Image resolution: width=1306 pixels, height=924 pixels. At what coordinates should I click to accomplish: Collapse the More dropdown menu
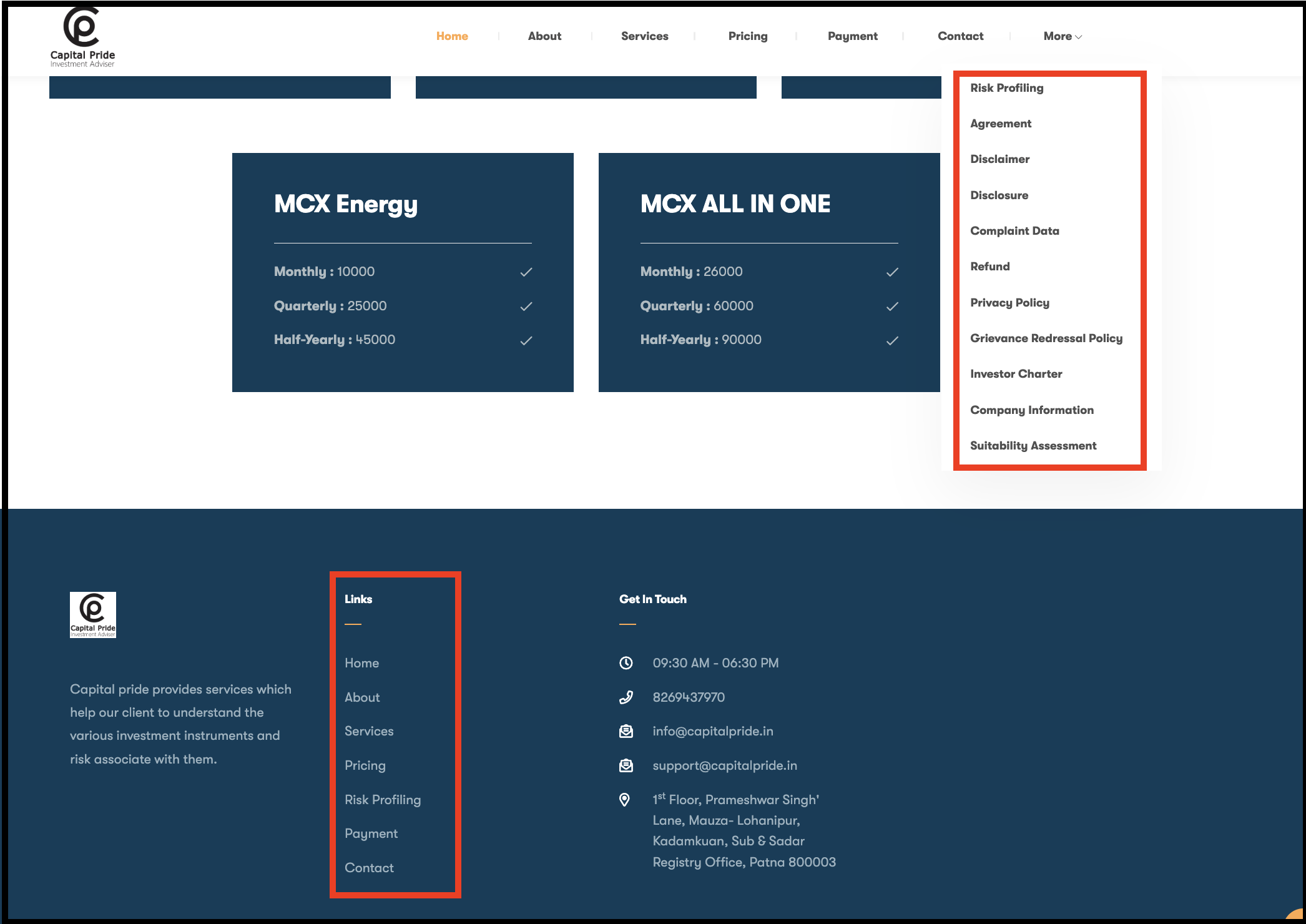point(1063,36)
